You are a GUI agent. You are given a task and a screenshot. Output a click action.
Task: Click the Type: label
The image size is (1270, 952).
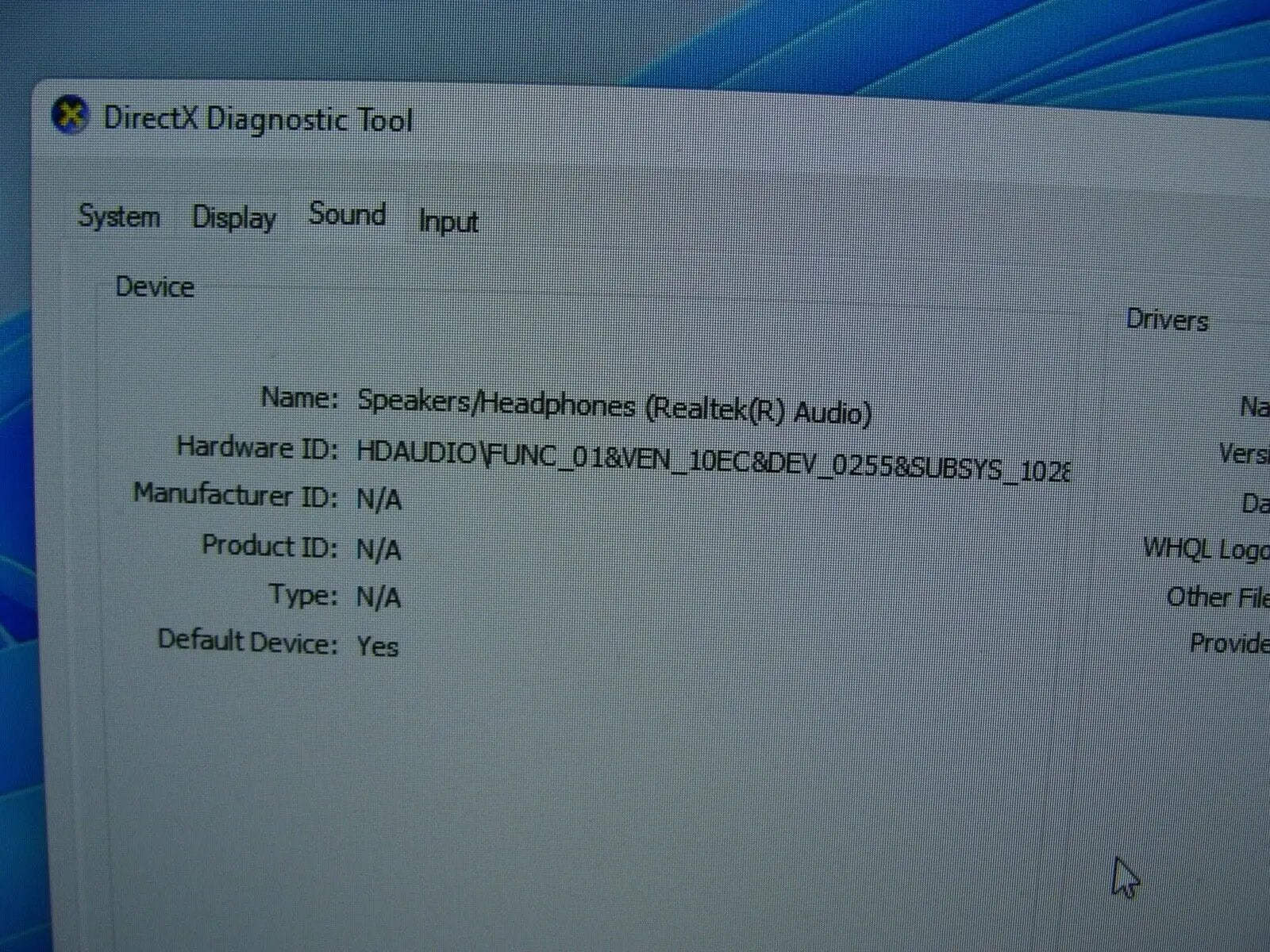coord(303,594)
